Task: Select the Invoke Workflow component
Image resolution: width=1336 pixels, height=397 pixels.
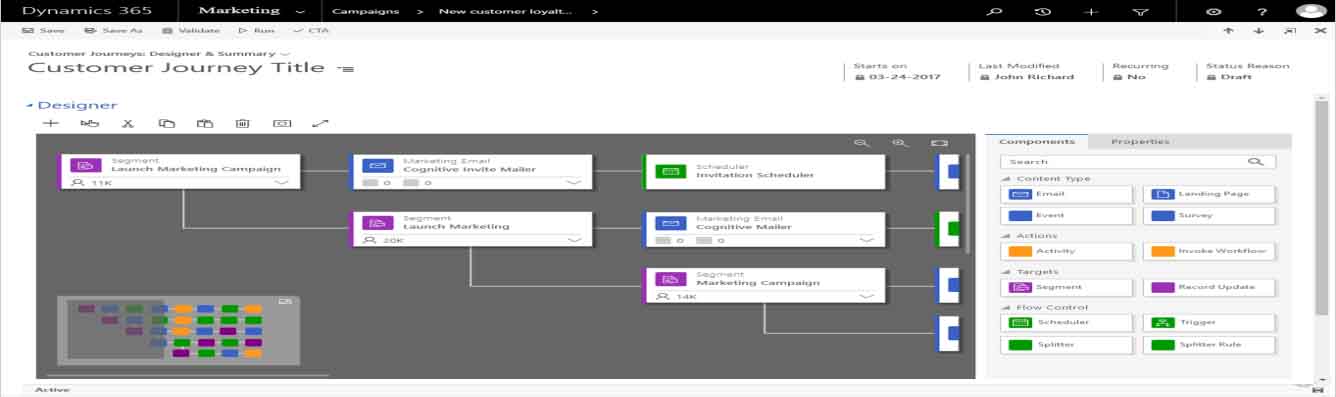Action: point(1209,251)
